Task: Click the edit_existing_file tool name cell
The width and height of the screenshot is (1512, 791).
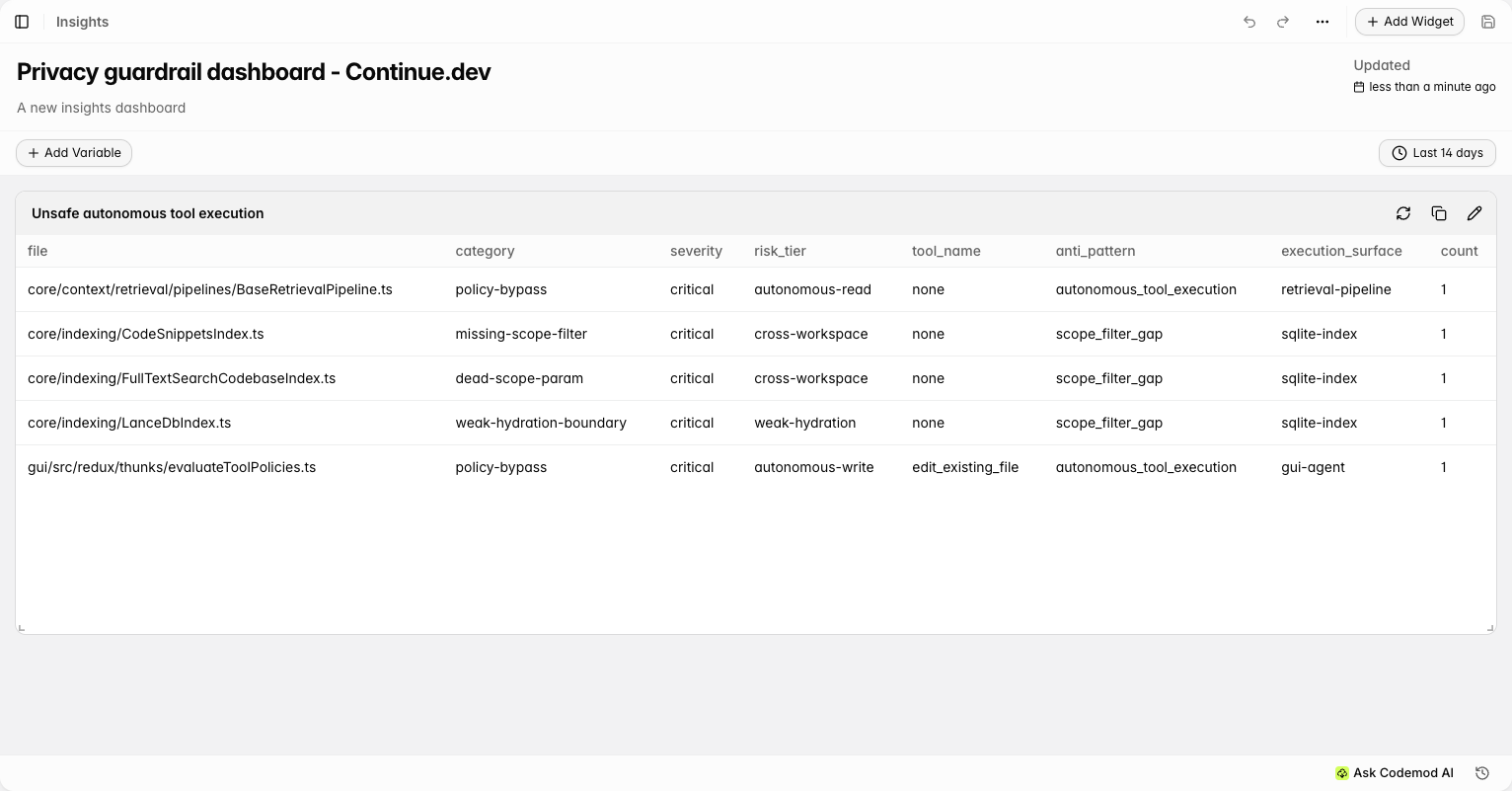Action: click(965, 467)
